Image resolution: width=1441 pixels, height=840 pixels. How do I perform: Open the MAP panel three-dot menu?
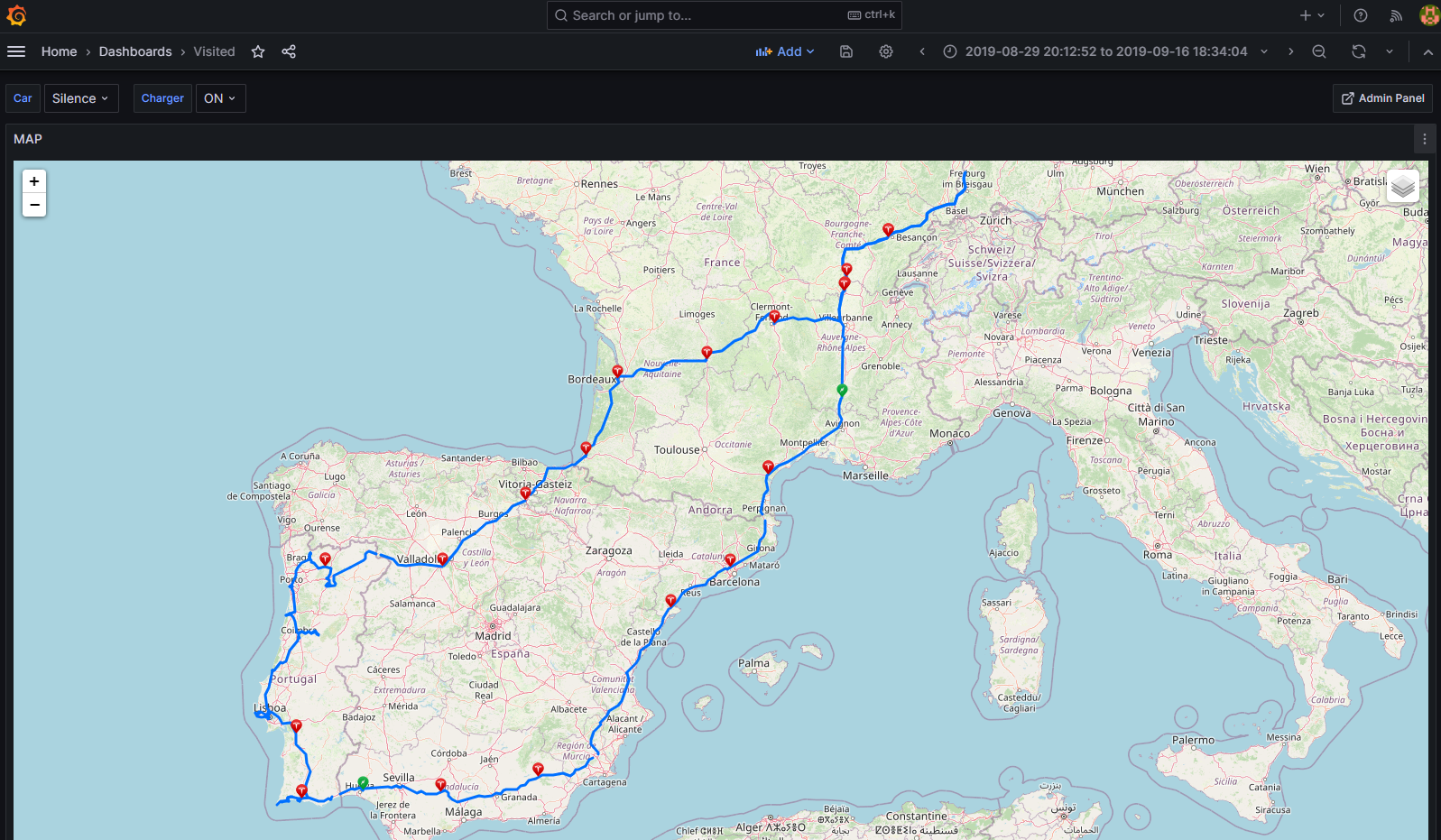pyautogui.click(x=1425, y=139)
